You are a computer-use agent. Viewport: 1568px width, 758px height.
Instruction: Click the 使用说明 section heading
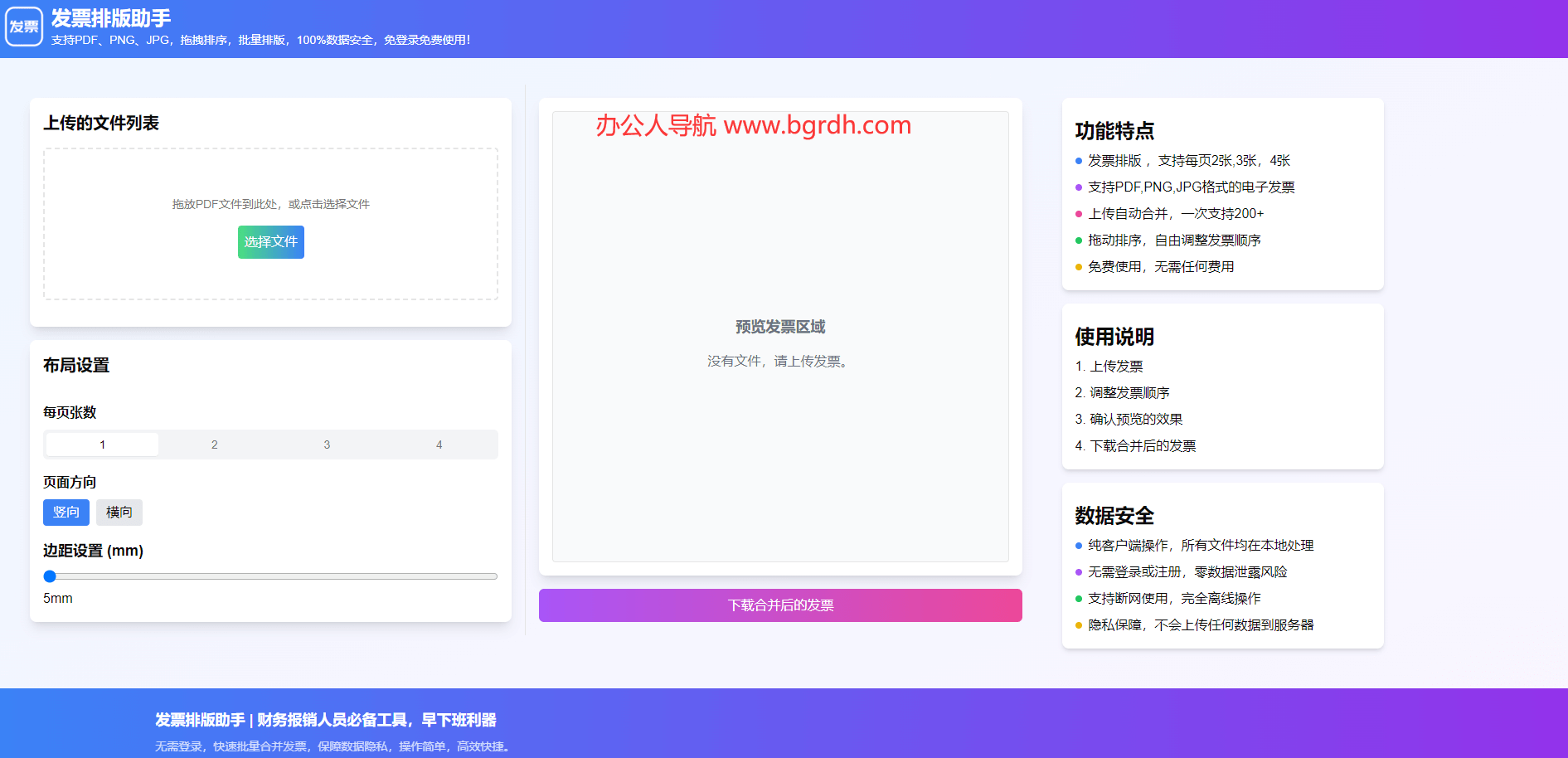(x=1114, y=337)
